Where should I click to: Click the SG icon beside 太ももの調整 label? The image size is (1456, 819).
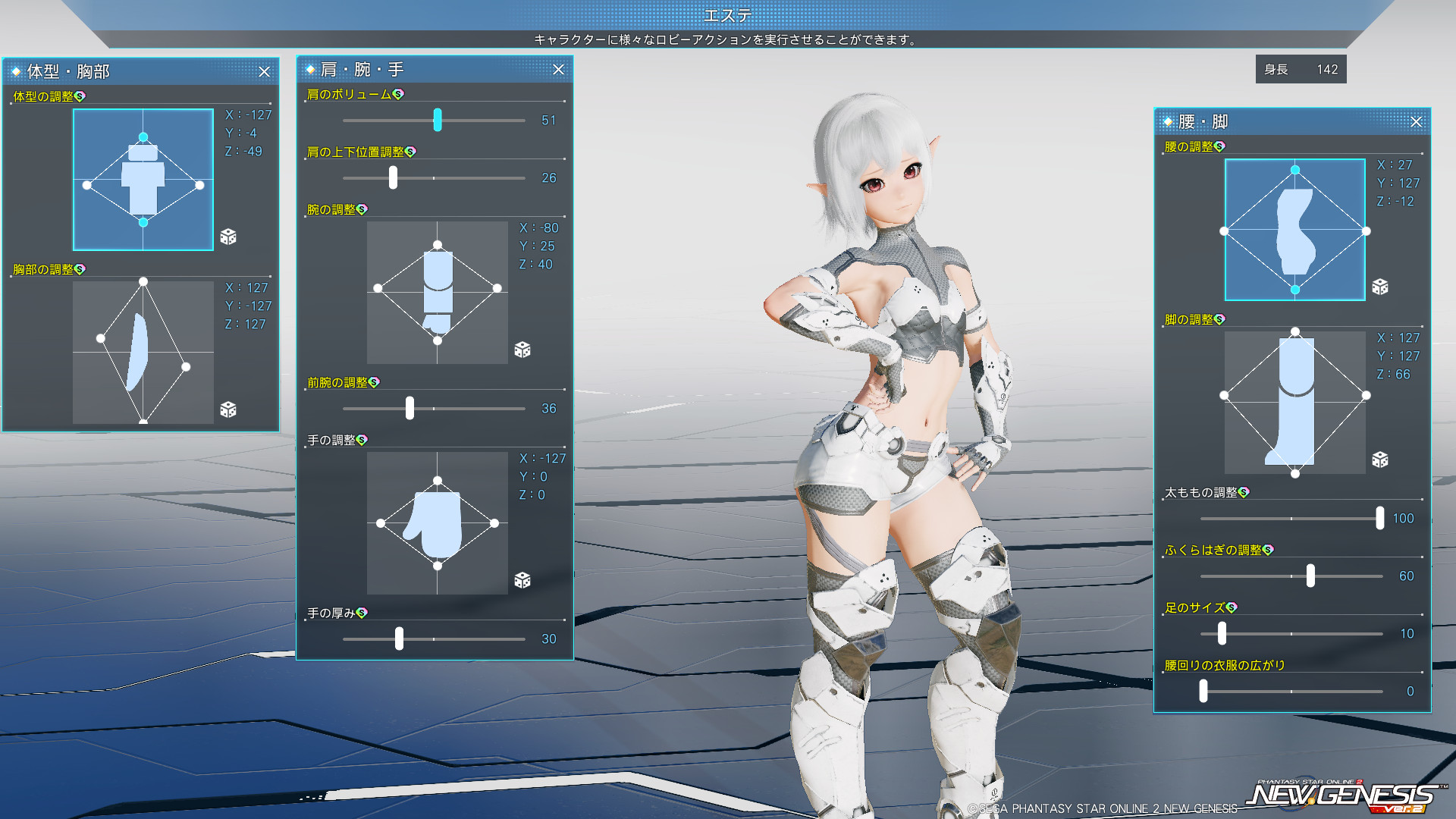pyautogui.click(x=1244, y=492)
